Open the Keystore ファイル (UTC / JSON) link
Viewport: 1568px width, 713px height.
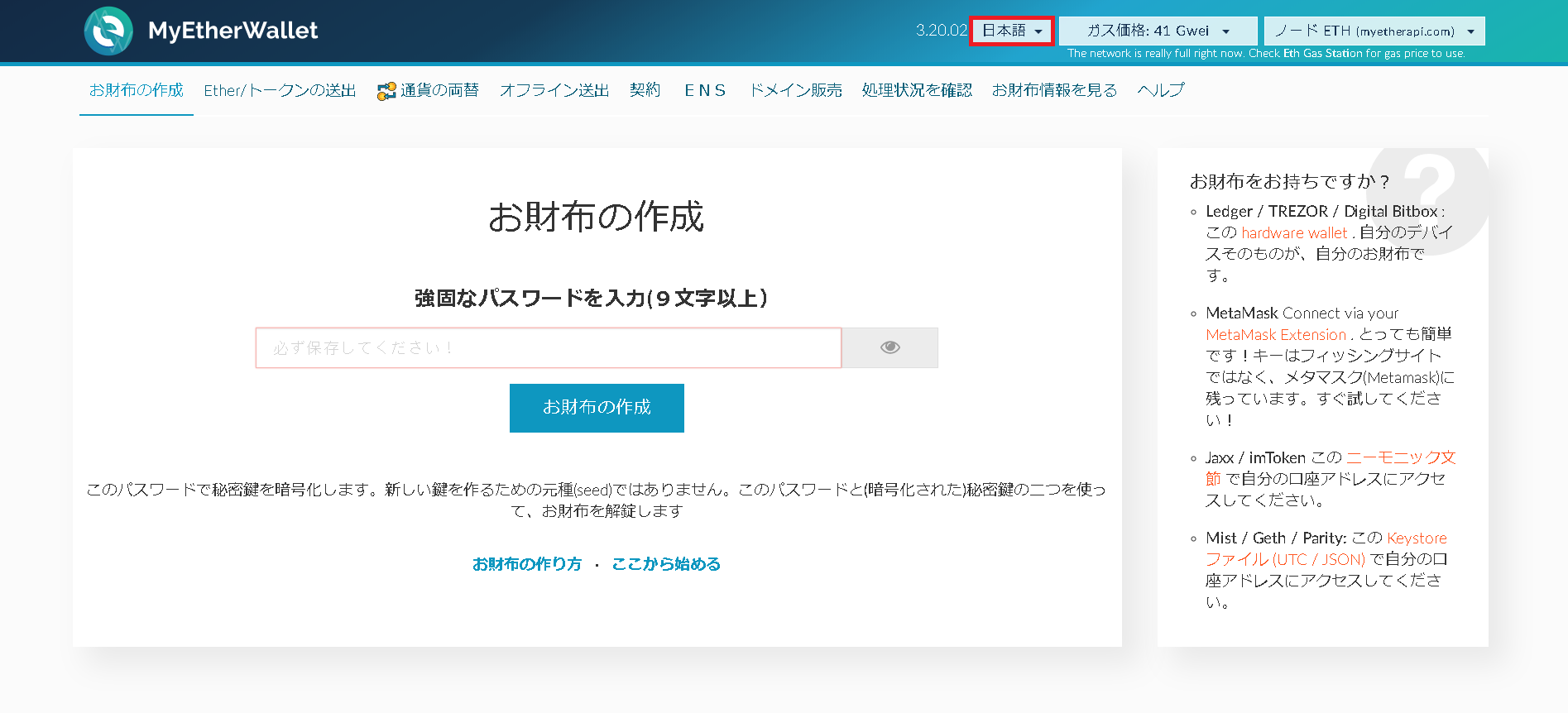coord(1326,549)
